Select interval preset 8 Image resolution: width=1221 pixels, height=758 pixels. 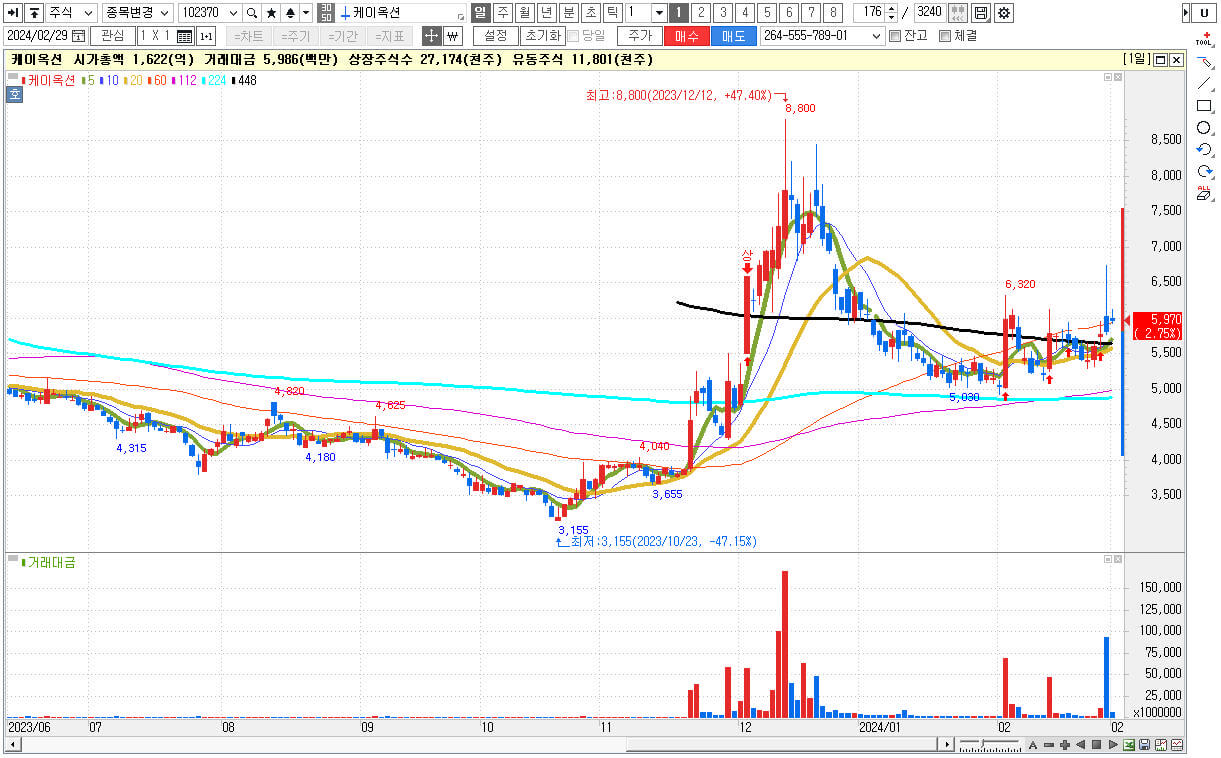click(x=832, y=13)
